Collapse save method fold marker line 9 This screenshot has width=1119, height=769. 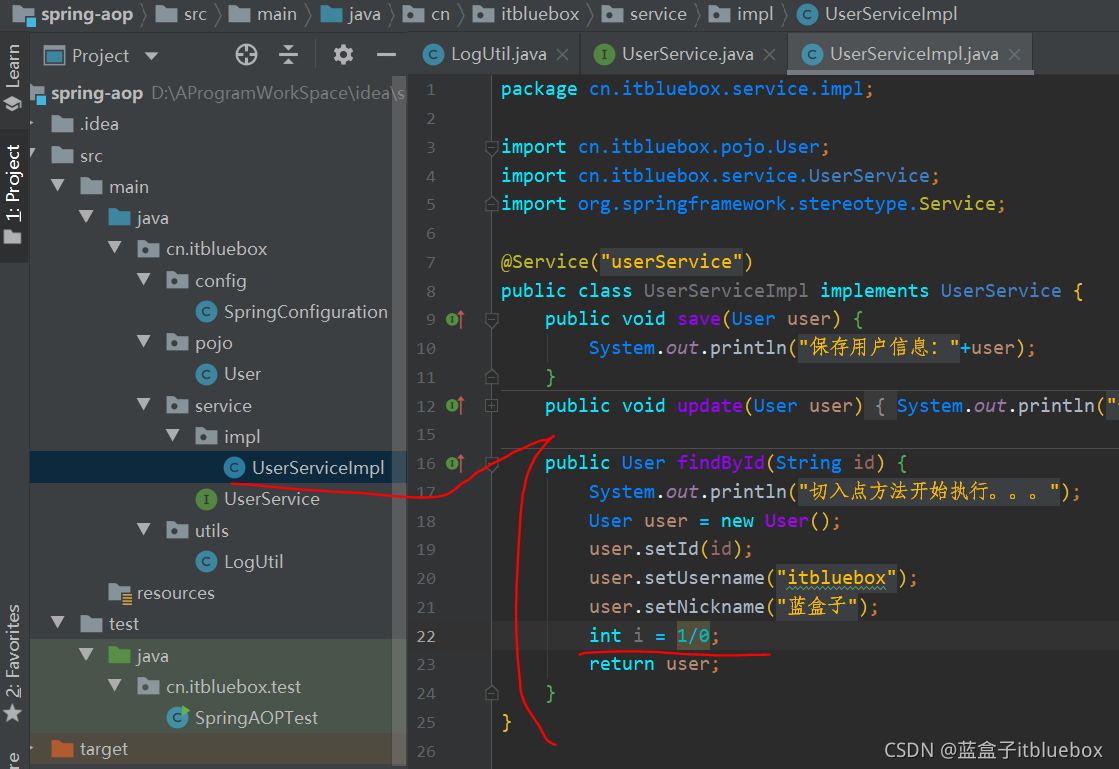[x=492, y=320]
